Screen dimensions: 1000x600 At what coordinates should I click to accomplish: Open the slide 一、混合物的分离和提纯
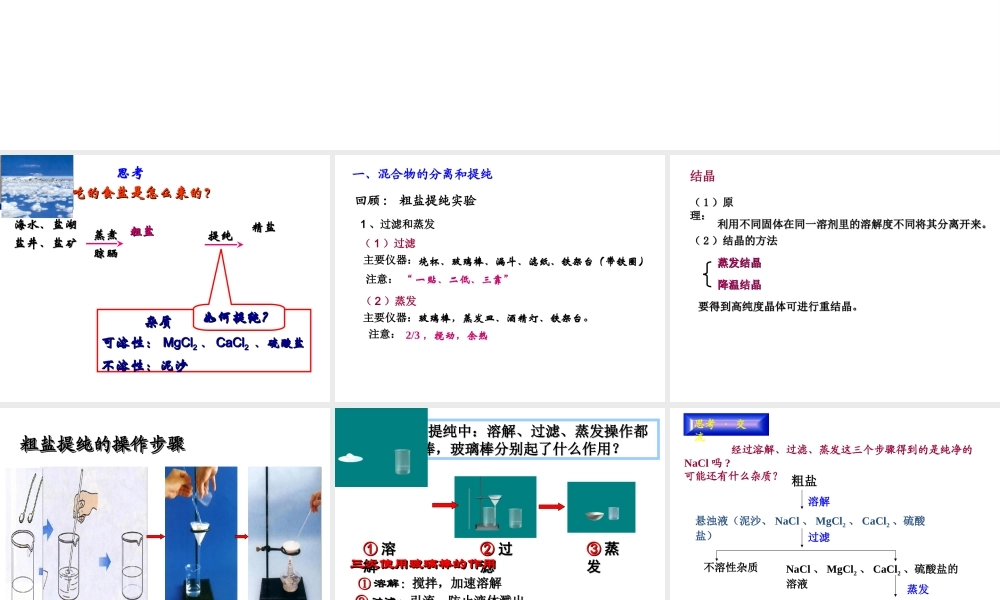pos(499,278)
